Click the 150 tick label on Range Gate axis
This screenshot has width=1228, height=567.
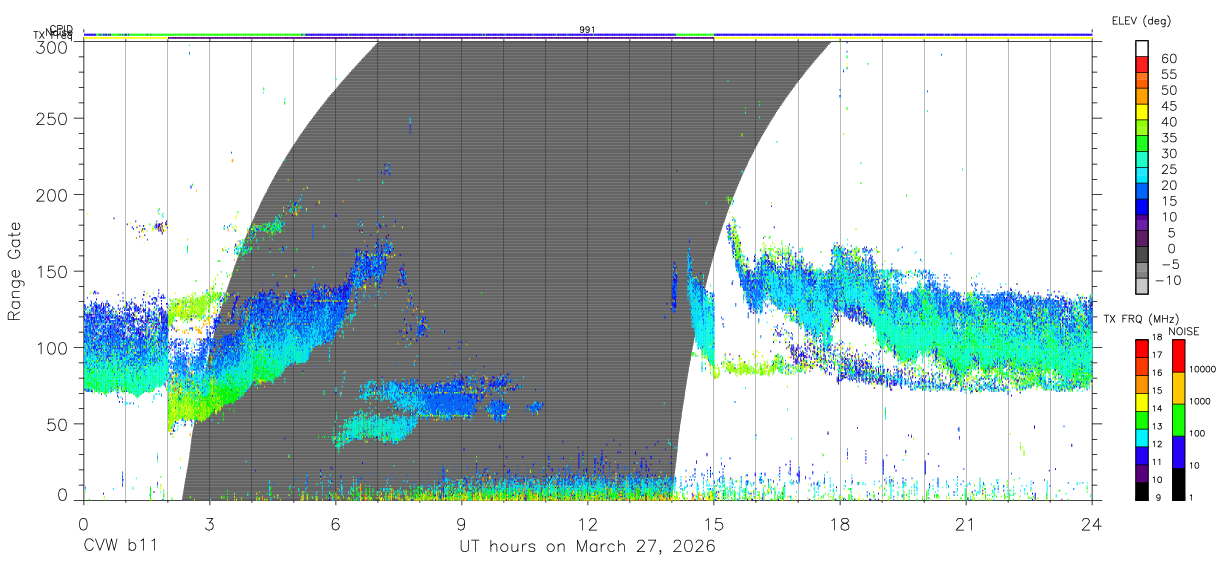[52, 271]
